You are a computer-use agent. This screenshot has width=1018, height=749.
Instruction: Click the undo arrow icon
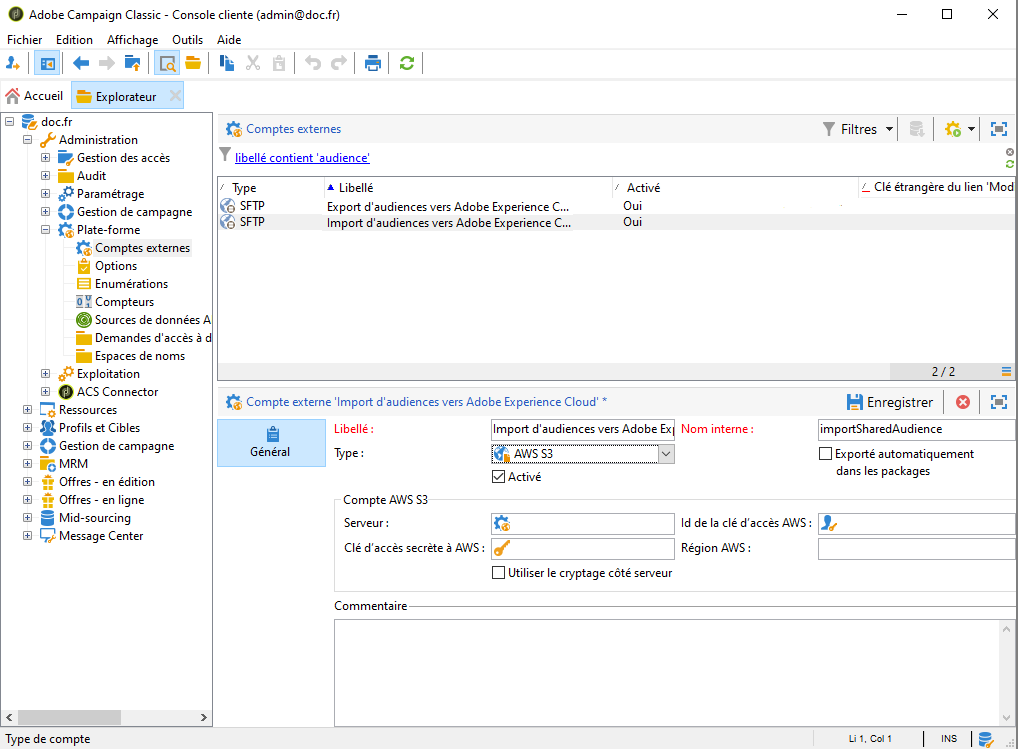313,63
